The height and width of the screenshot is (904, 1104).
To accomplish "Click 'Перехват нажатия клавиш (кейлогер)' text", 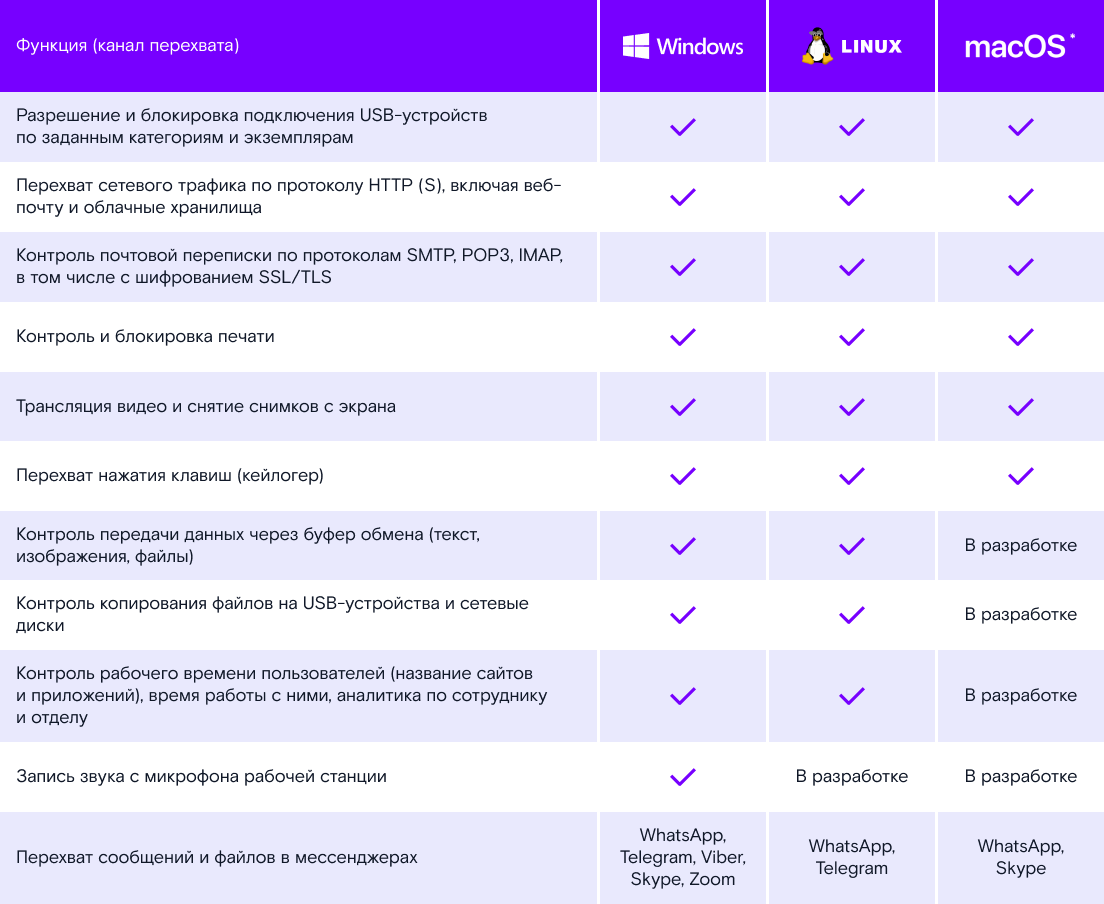I will pos(170,476).
